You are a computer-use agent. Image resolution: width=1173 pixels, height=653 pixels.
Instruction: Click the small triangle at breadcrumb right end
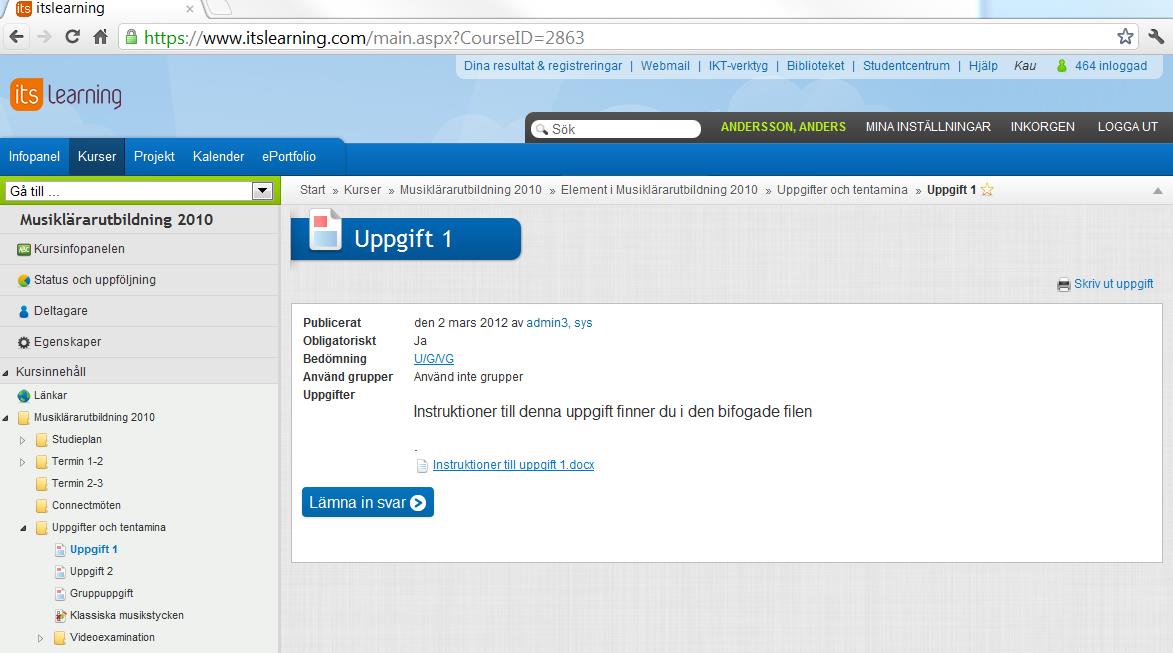(x=1157, y=191)
